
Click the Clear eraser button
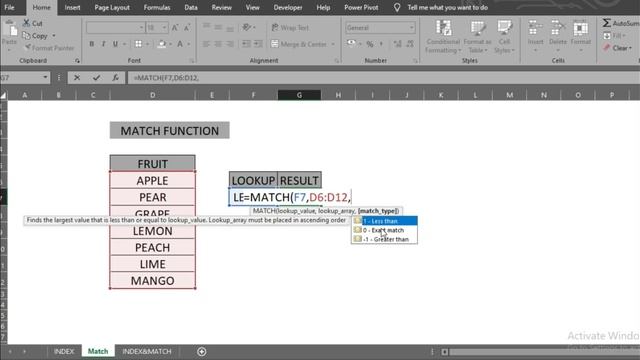(x=617, y=48)
